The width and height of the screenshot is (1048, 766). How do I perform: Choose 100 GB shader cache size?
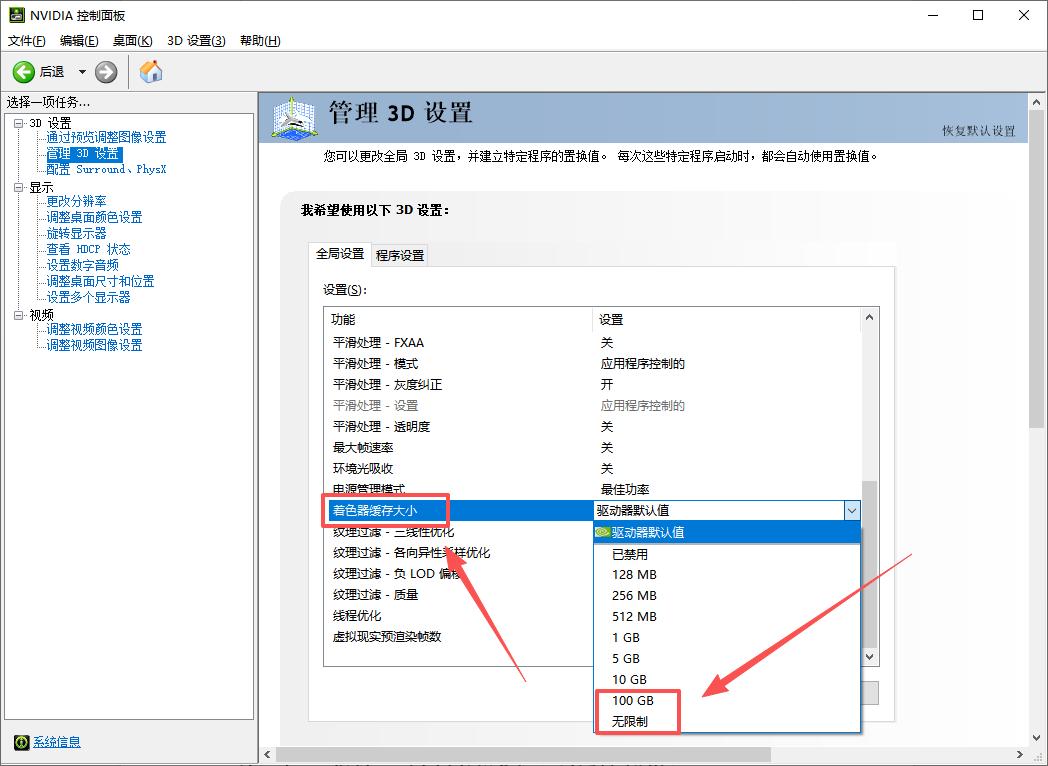[x=727, y=700]
